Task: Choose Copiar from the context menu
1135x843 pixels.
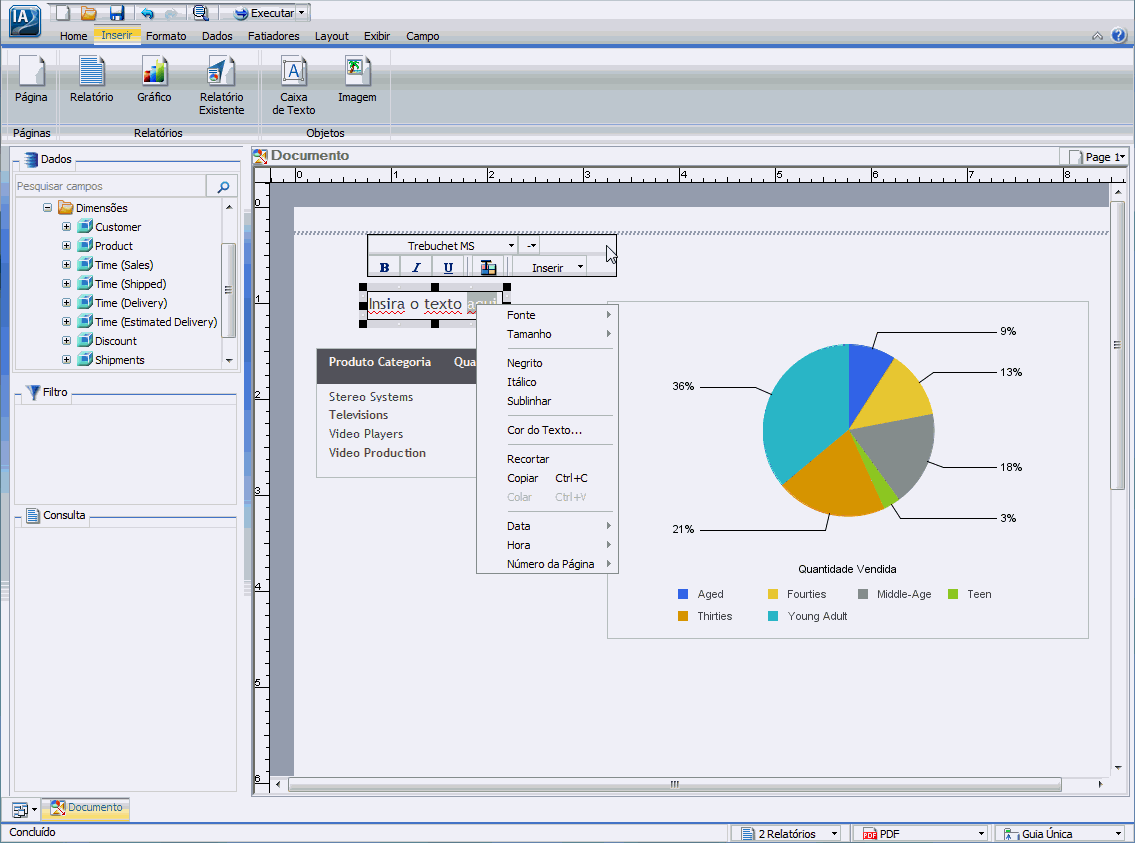Action: [547, 478]
